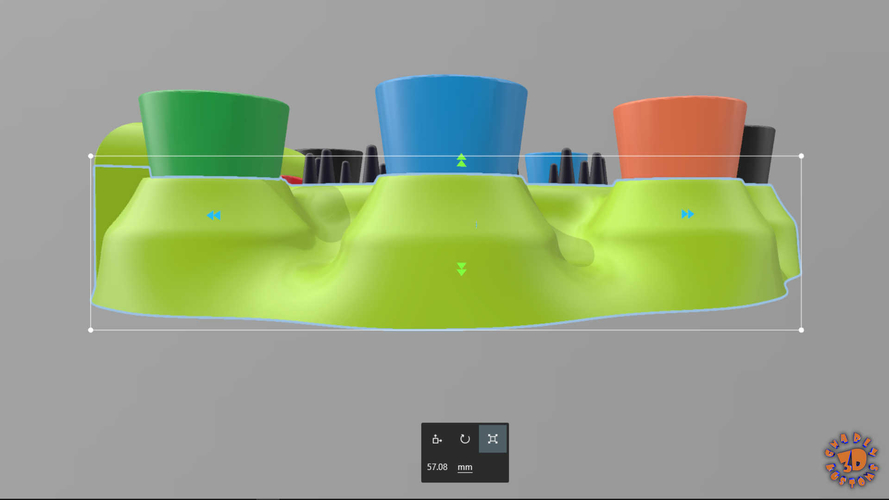
Task: Select the large blue cup object
Action: click(451, 125)
